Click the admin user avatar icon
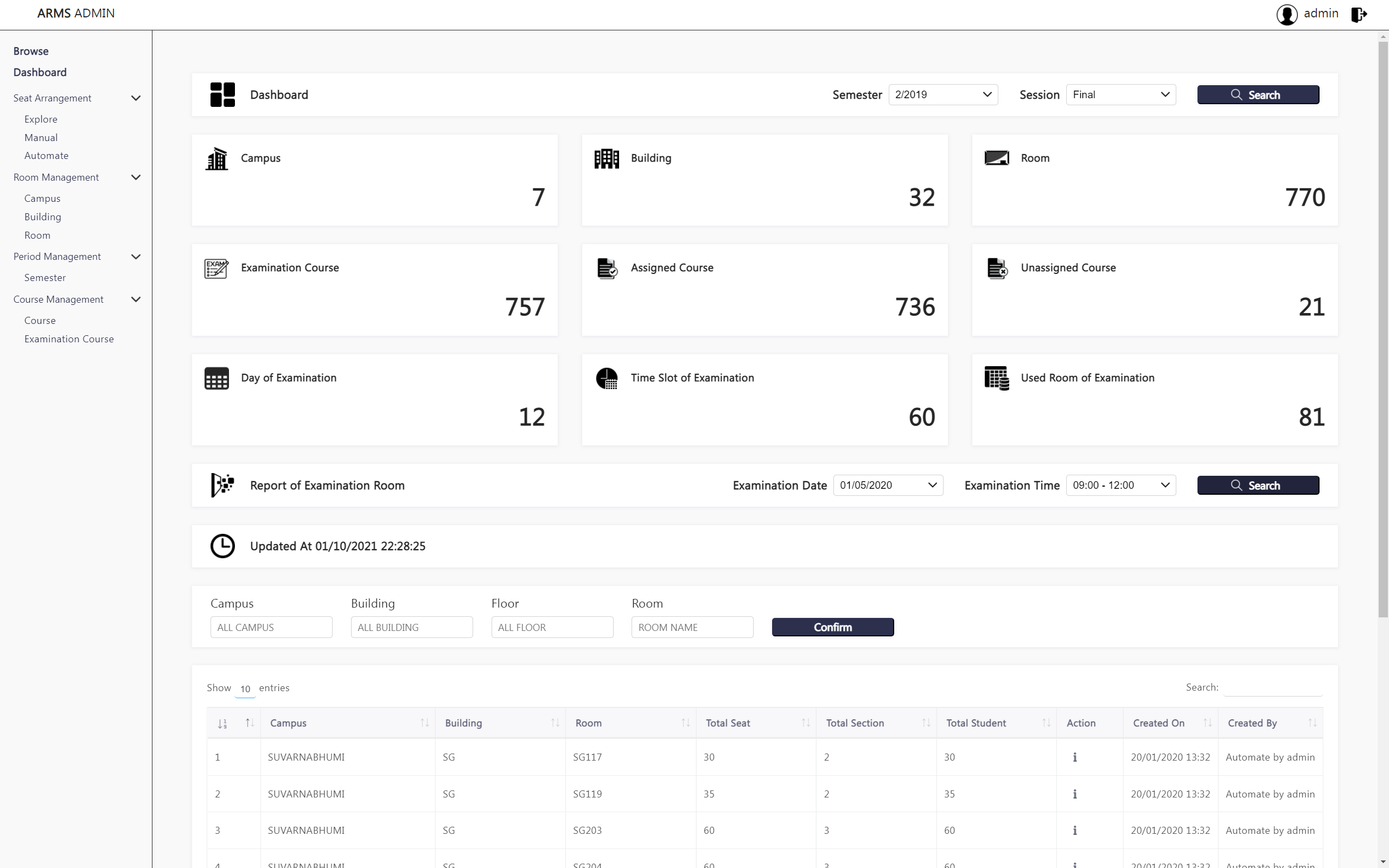The width and height of the screenshot is (1389, 868). 1286,14
